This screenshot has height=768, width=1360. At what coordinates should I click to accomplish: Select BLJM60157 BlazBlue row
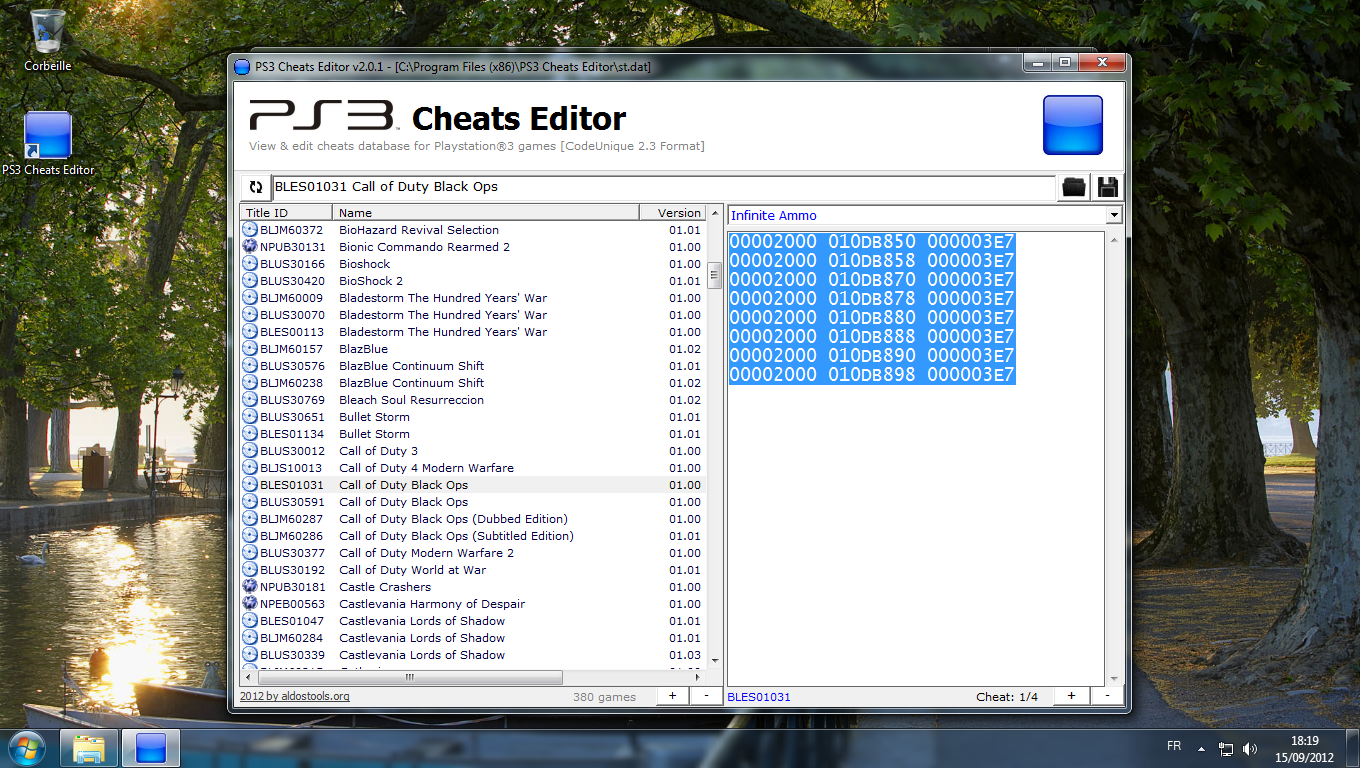(x=473, y=349)
